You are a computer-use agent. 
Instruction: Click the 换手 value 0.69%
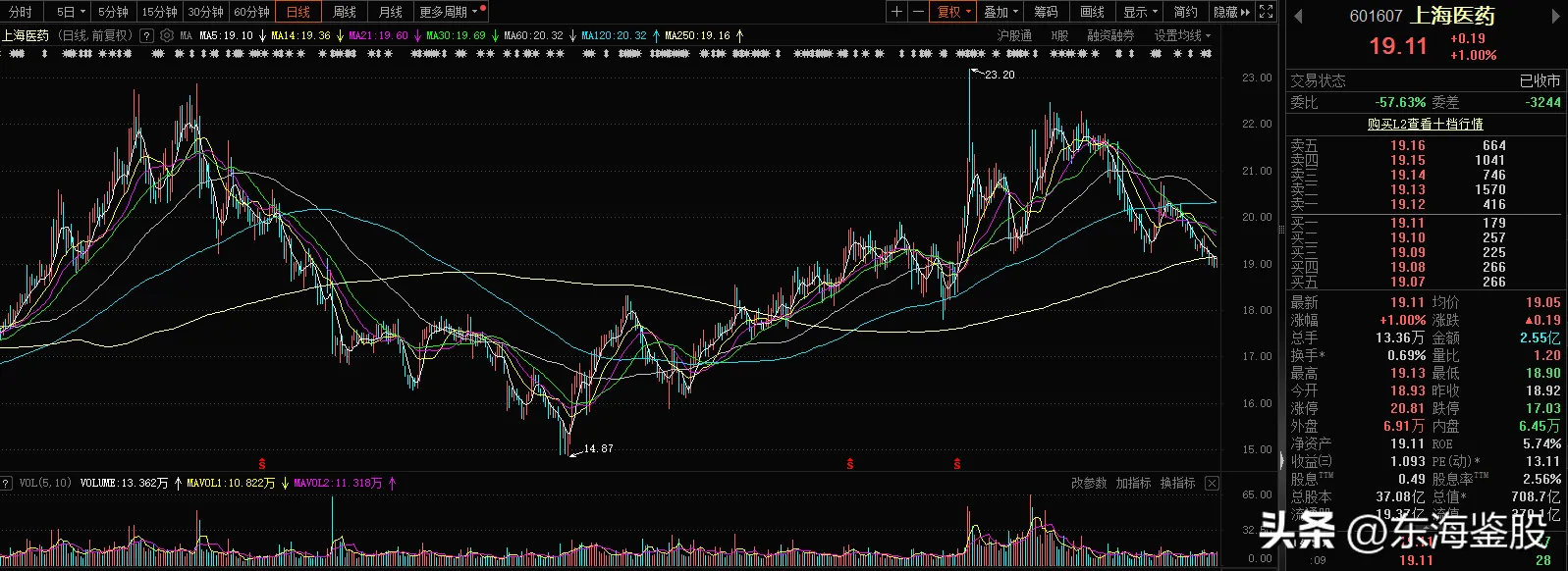tap(1406, 355)
